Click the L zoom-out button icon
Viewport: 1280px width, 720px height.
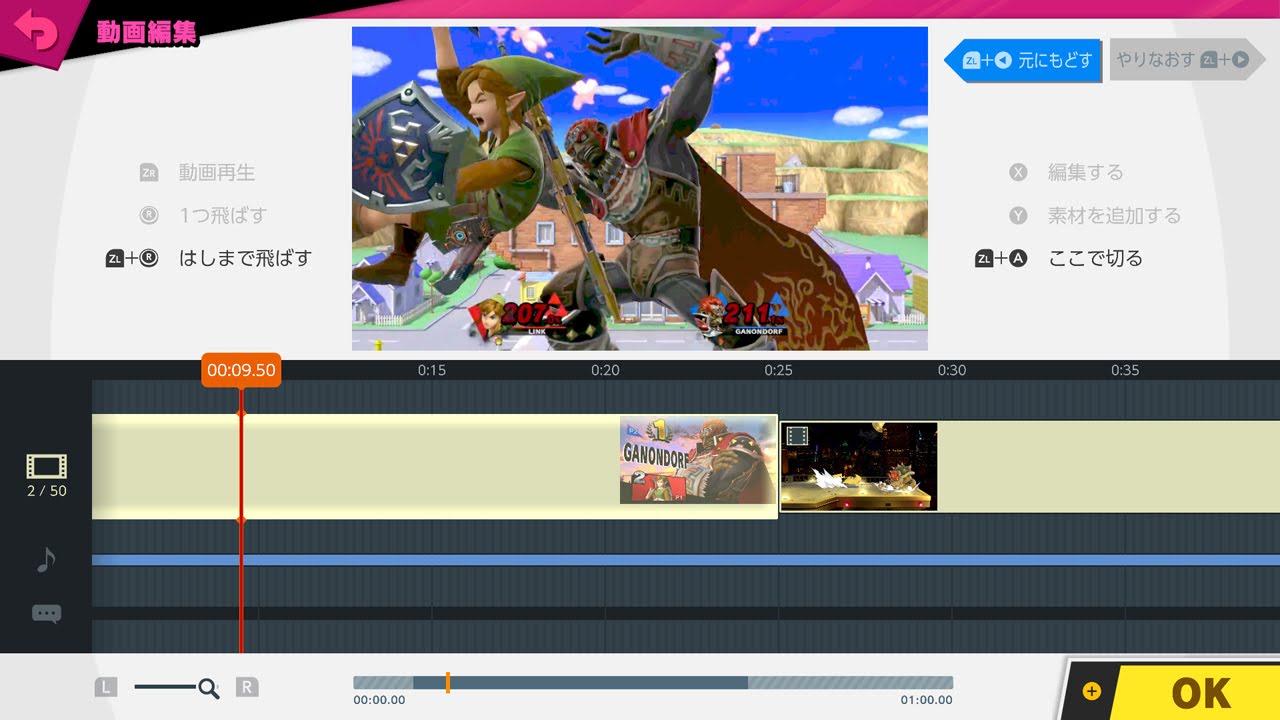106,687
